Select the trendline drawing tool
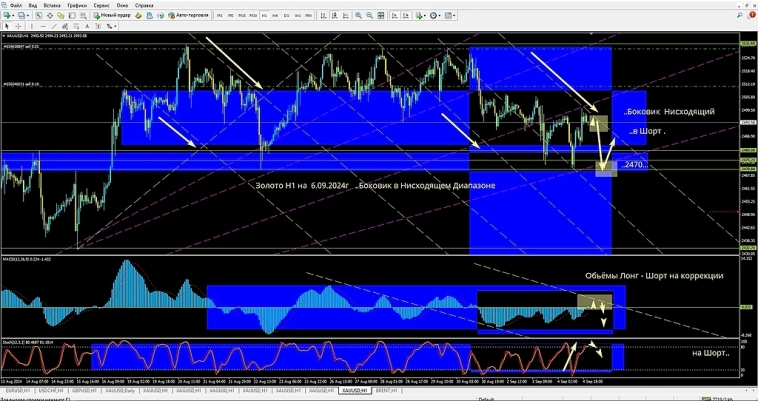Screen dimensions: 758x401 (x=54, y=26)
